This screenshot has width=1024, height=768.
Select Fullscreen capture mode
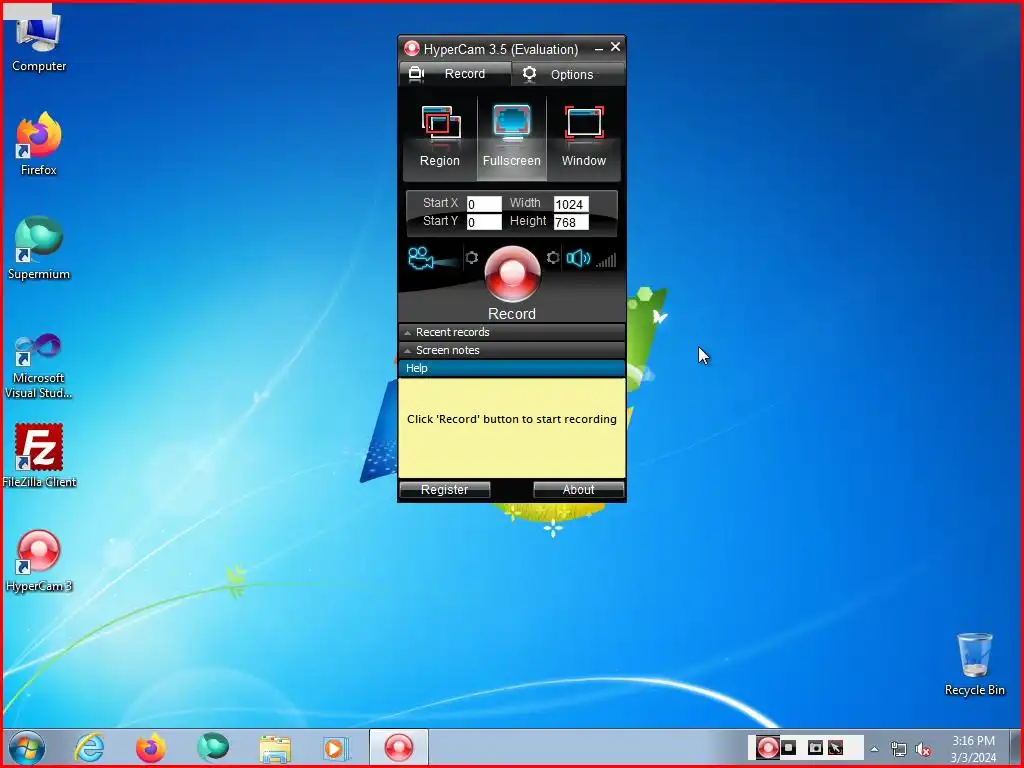click(511, 137)
